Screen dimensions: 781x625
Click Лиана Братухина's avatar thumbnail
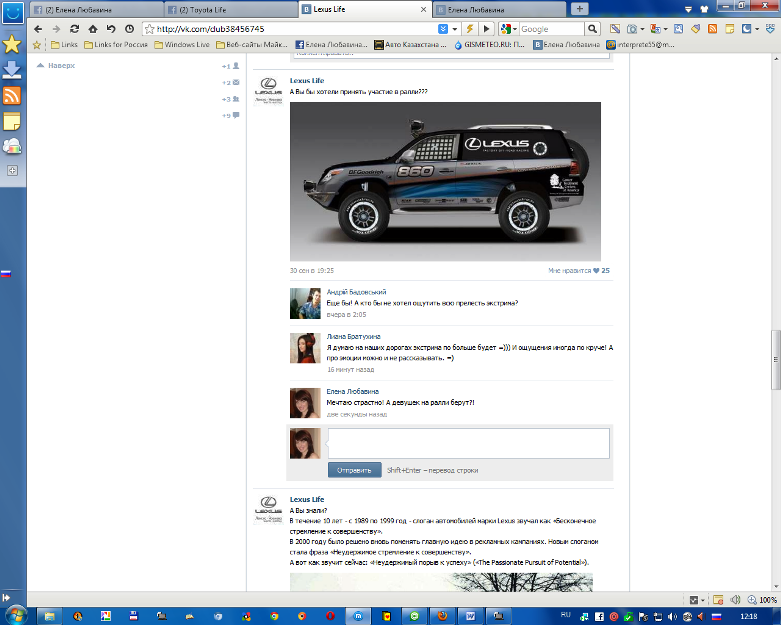[305, 348]
